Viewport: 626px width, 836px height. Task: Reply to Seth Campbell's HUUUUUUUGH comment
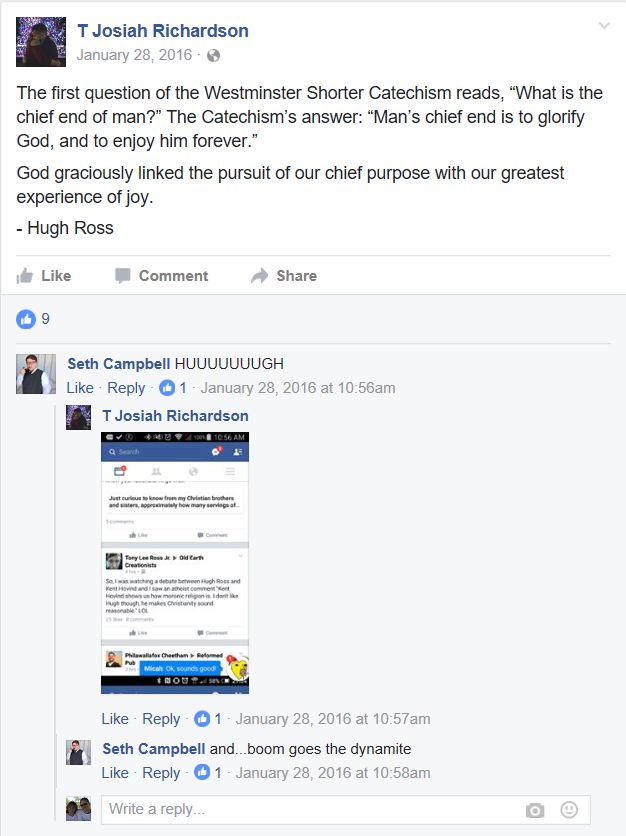coord(126,388)
